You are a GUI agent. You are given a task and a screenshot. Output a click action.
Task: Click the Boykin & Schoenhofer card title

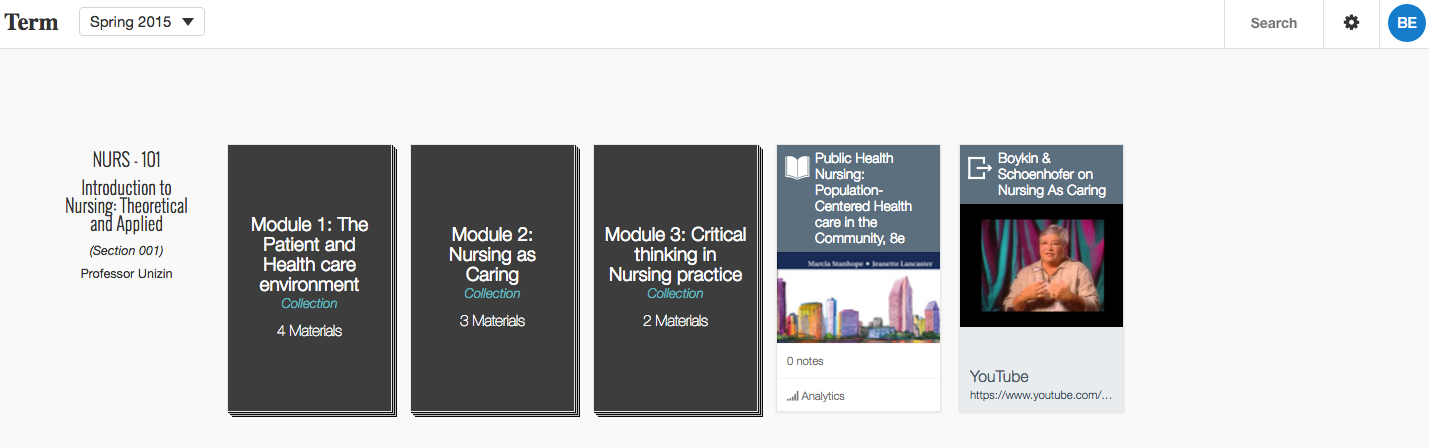[1051, 174]
